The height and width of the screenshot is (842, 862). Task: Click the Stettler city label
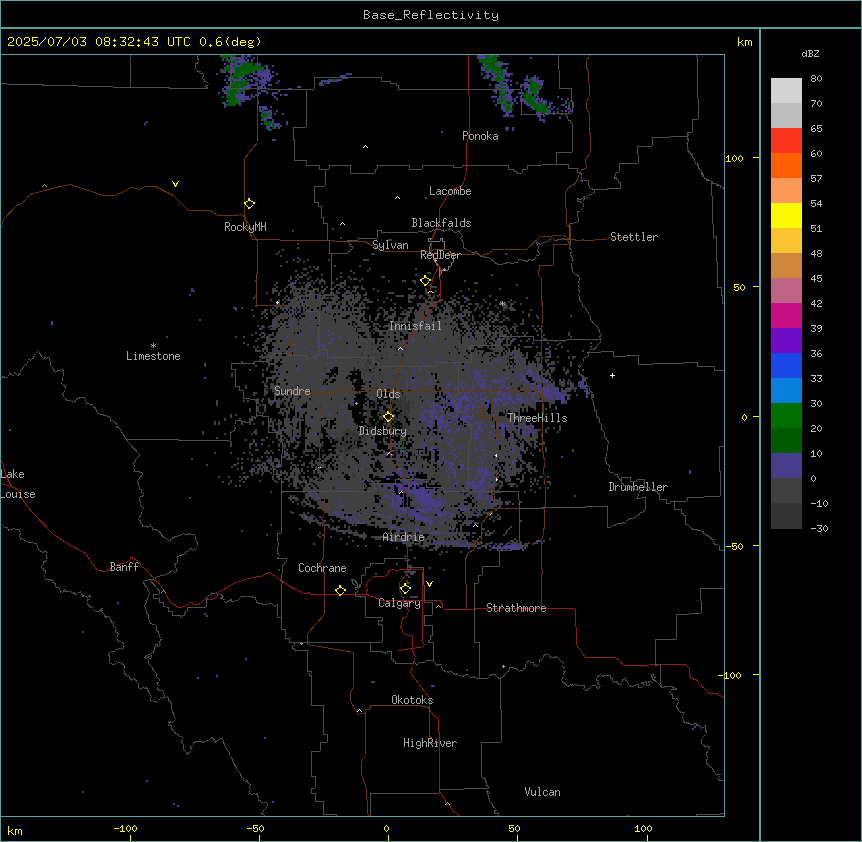coord(634,237)
